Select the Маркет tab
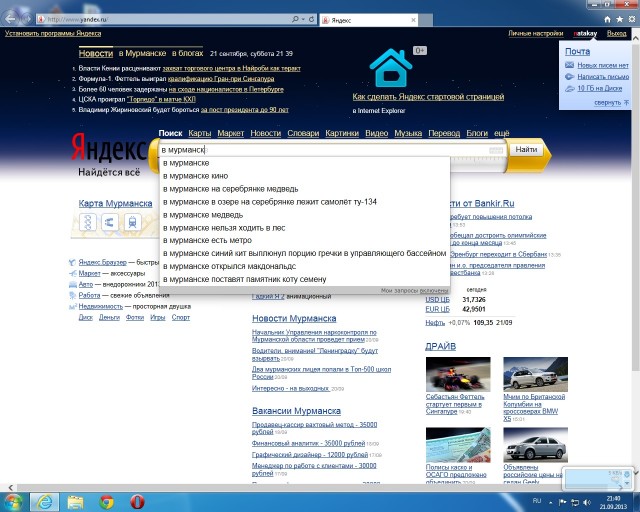Screen dimensions: 640x512 tap(231, 133)
